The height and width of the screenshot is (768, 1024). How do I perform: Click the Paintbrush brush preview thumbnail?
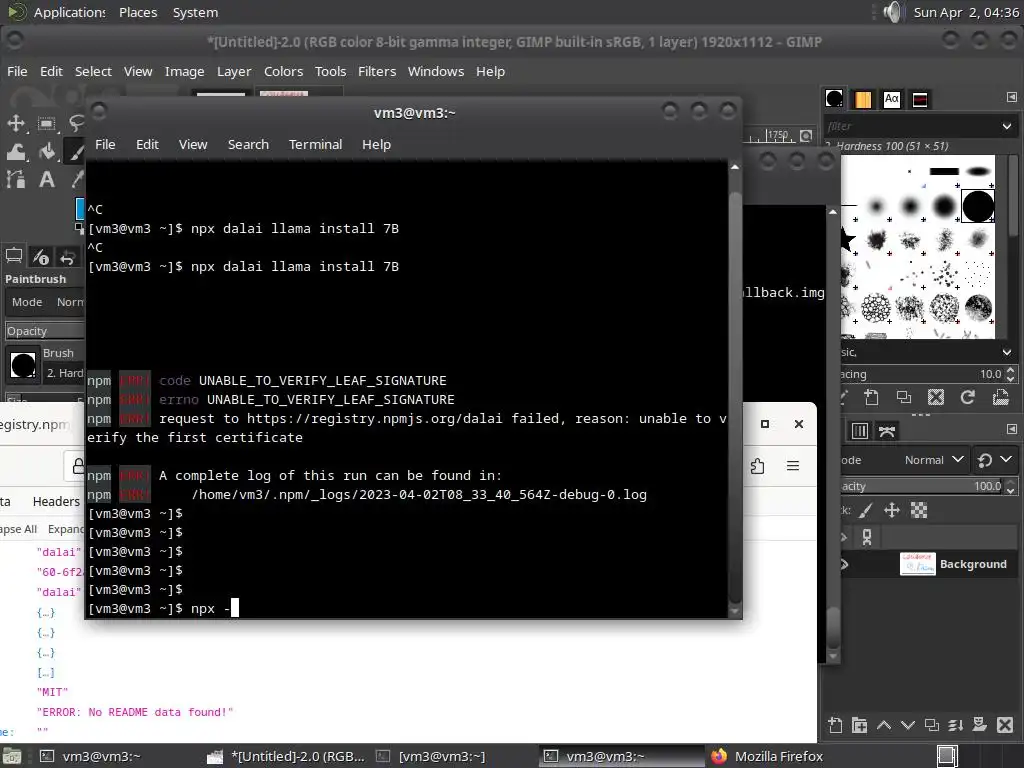coord(23,364)
